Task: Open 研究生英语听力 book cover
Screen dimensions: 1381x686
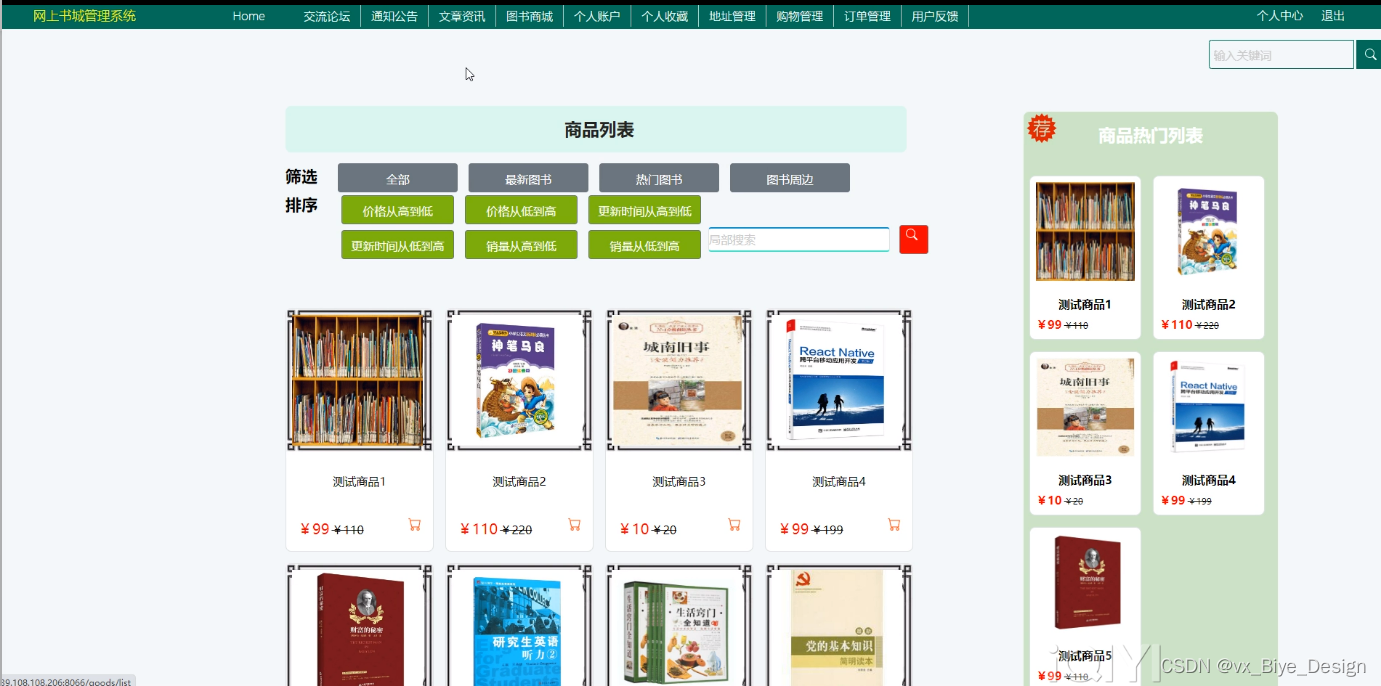Action: (519, 626)
